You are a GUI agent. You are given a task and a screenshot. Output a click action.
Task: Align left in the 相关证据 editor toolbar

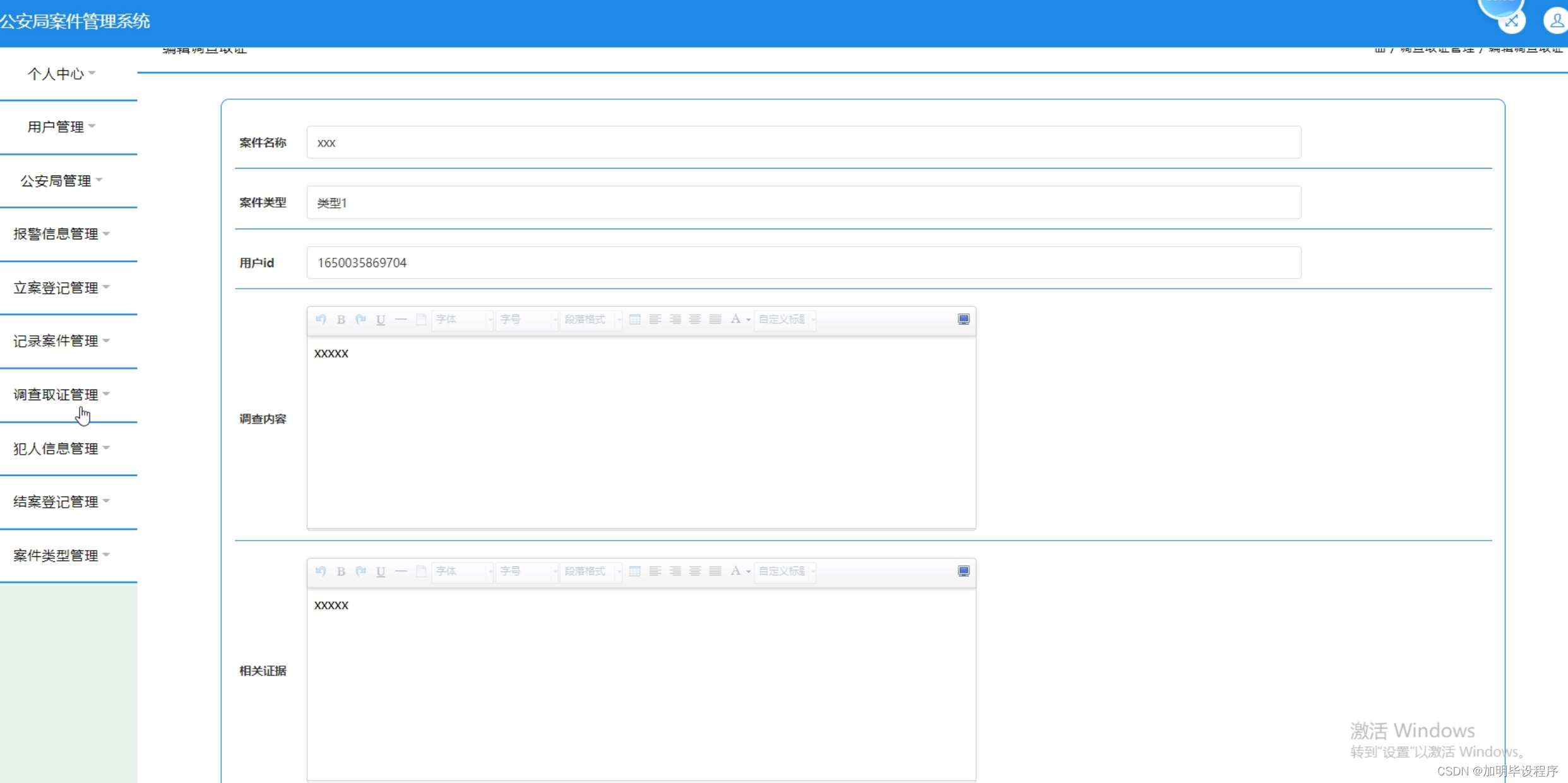[x=655, y=571]
